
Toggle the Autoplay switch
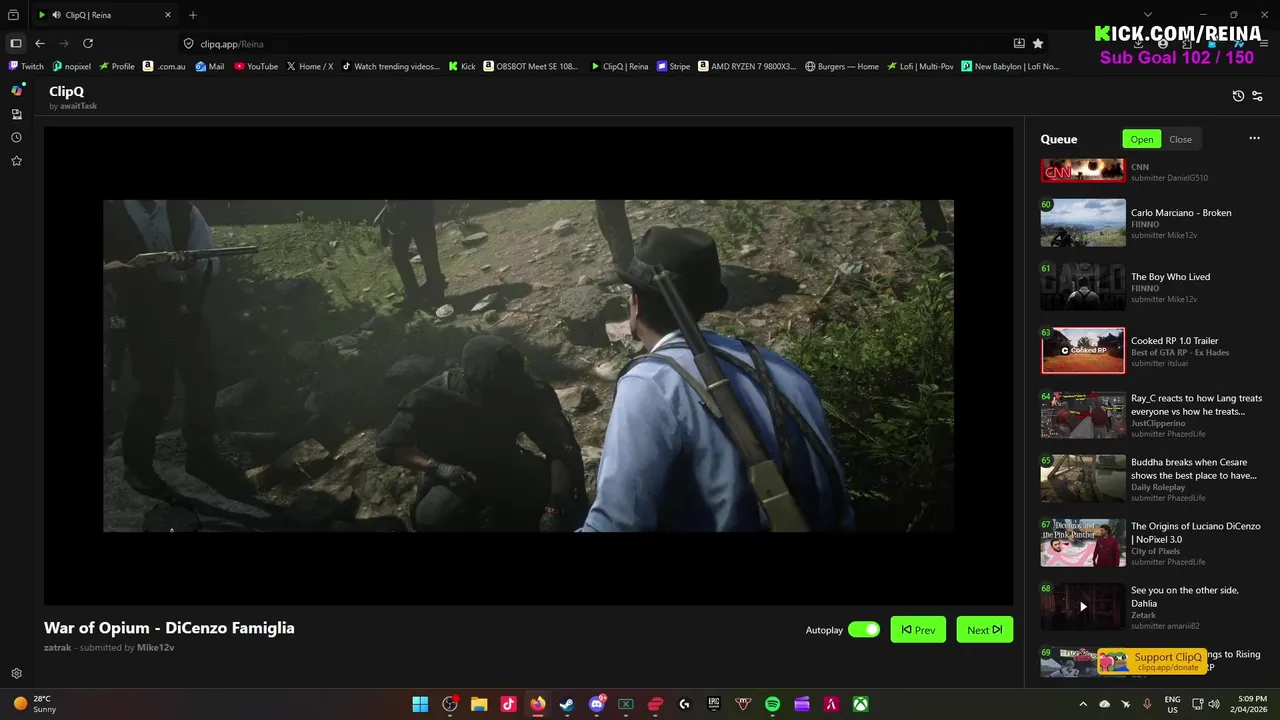tap(864, 630)
